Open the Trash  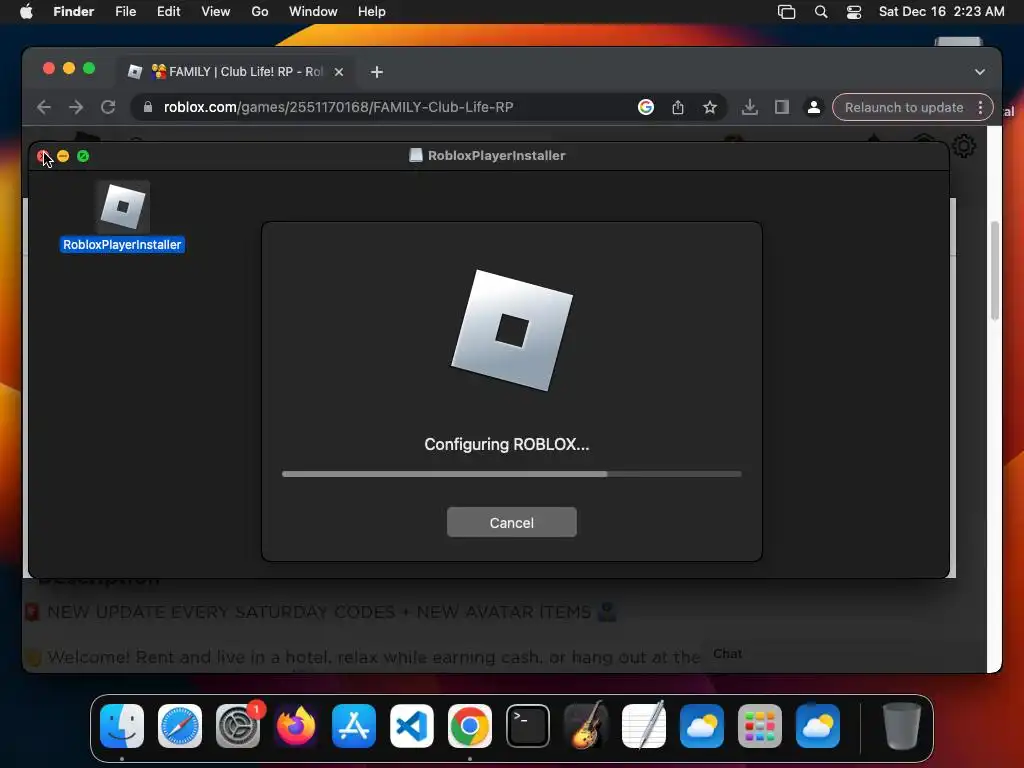pos(902,726)
